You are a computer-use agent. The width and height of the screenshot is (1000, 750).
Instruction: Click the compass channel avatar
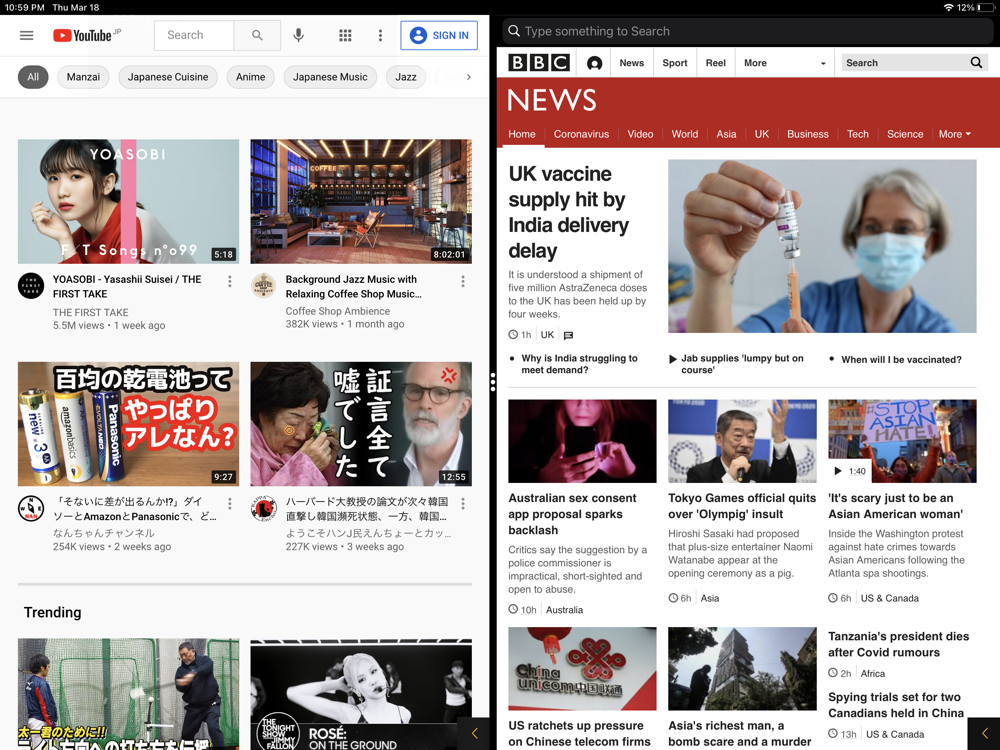coord(31,508)
